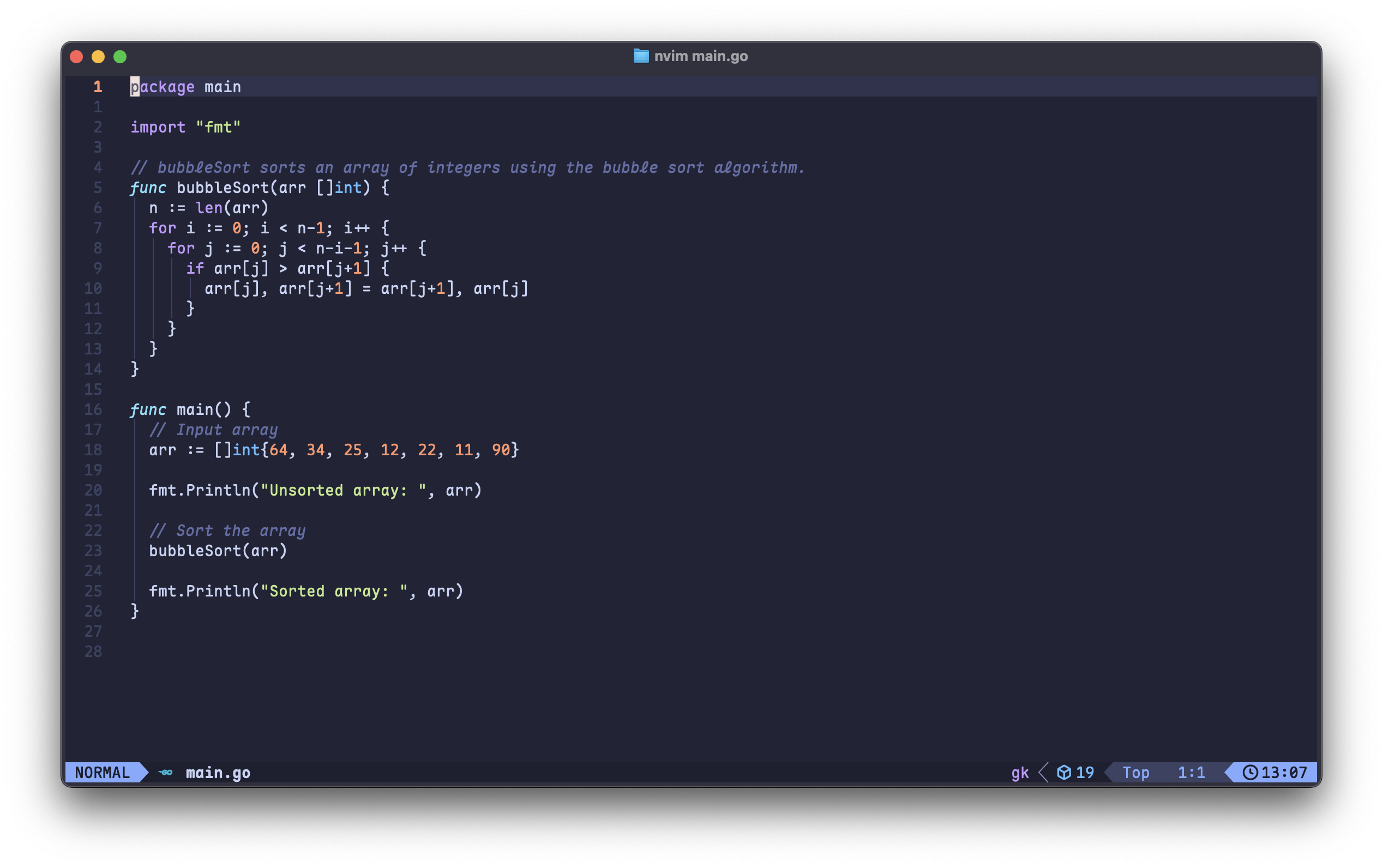Click the green zoom window button

[120, 56]
